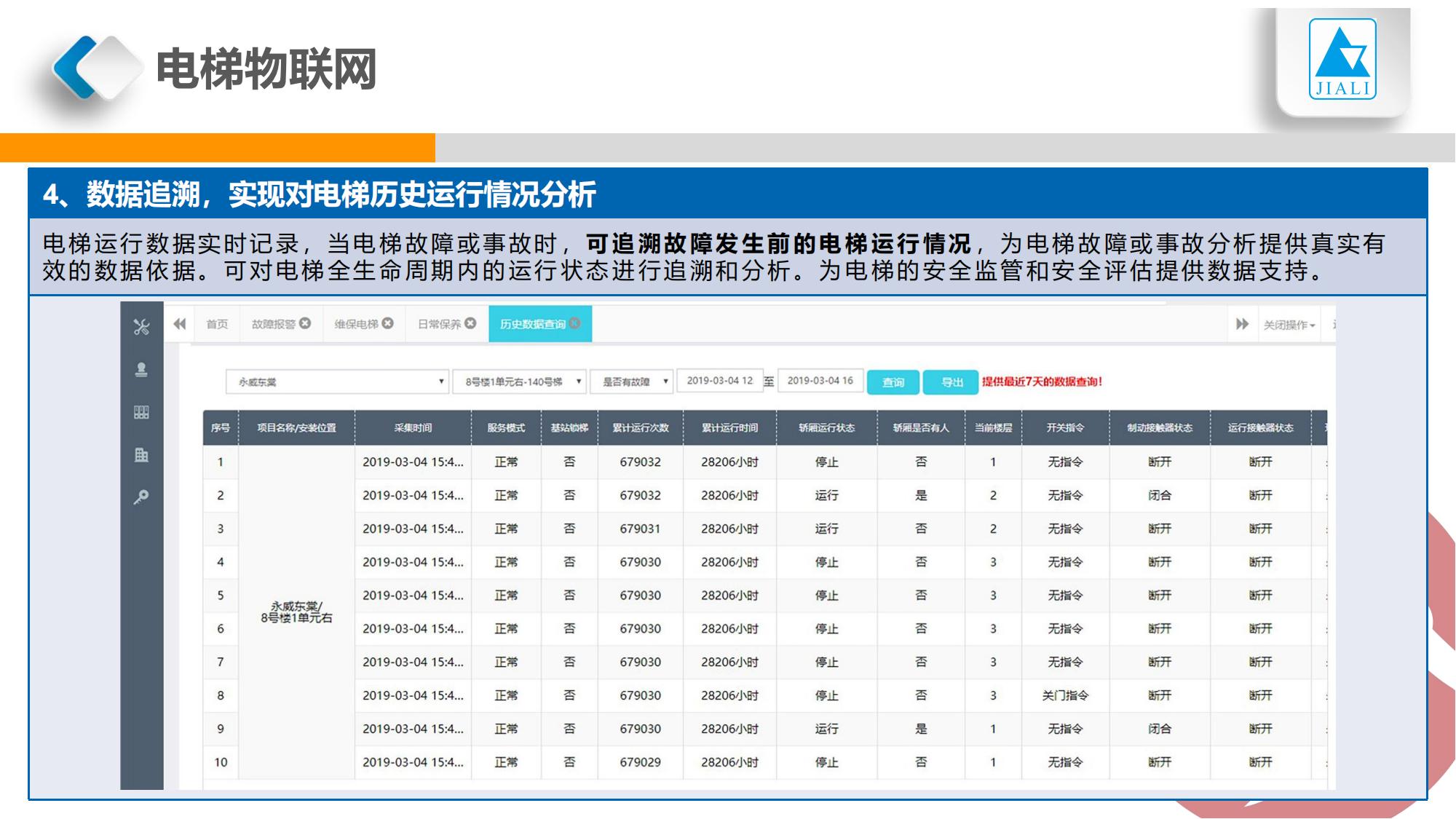Click the 当前楼层 column header
1456x819 pixels.
[993, 428]
